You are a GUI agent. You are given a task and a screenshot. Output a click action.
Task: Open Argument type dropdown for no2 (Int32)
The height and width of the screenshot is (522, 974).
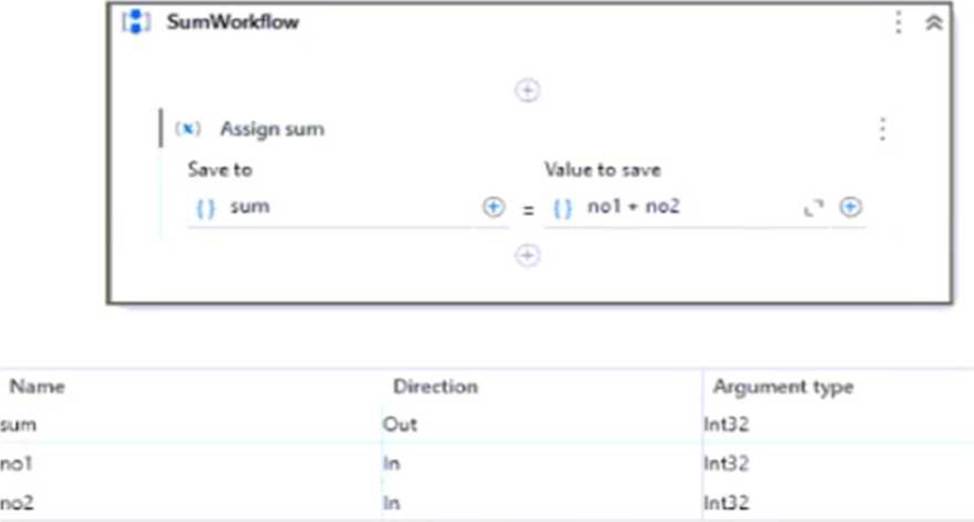click(839, 502)
